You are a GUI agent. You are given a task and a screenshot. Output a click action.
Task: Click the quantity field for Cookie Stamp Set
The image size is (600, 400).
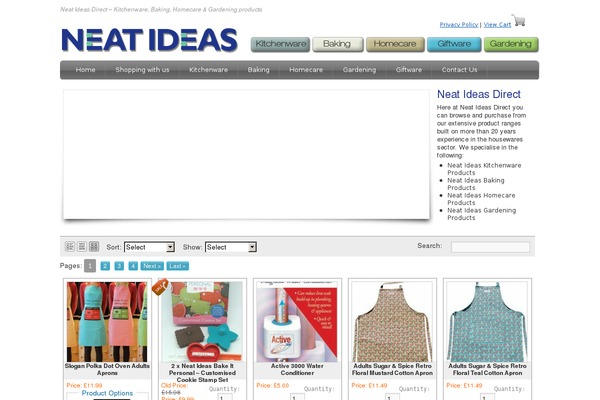(x=225, y=397)
